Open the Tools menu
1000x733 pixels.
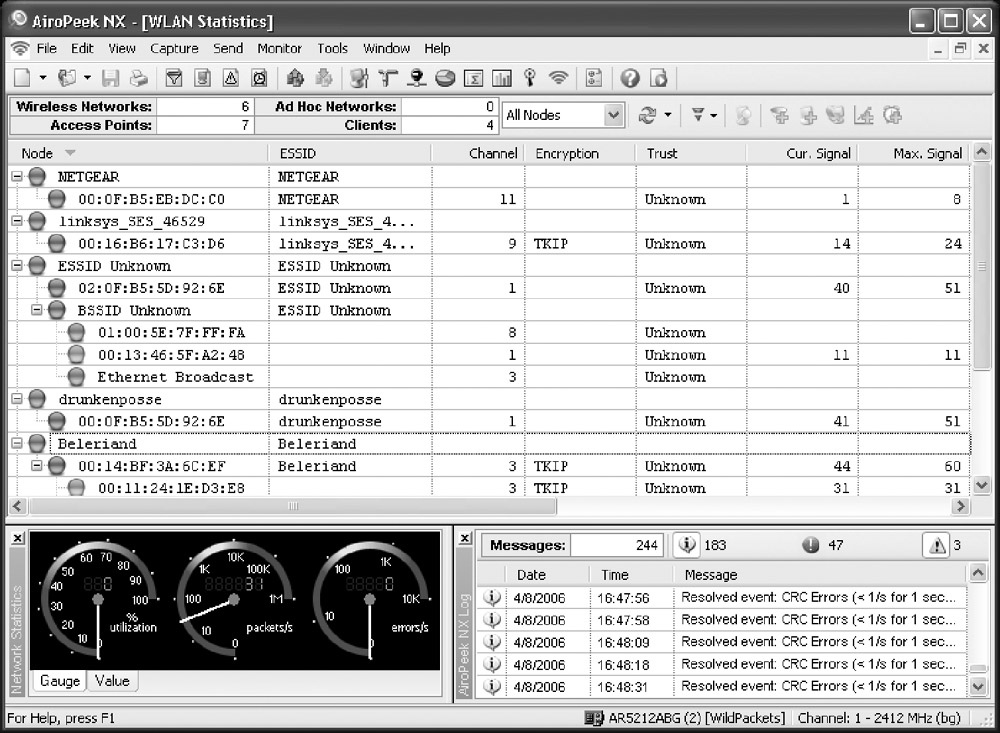point(332,48)
